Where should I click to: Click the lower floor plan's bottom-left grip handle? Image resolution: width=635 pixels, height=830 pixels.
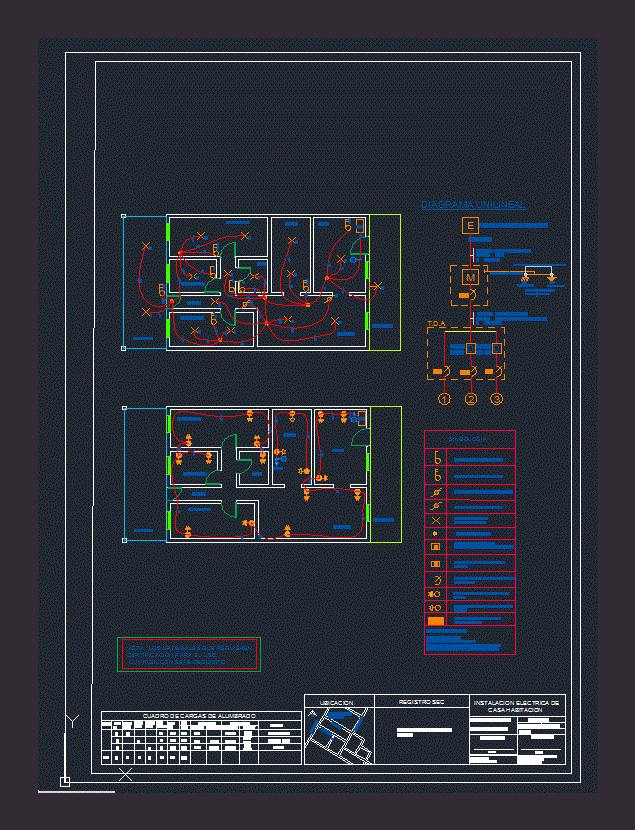(x=123, y=541)
